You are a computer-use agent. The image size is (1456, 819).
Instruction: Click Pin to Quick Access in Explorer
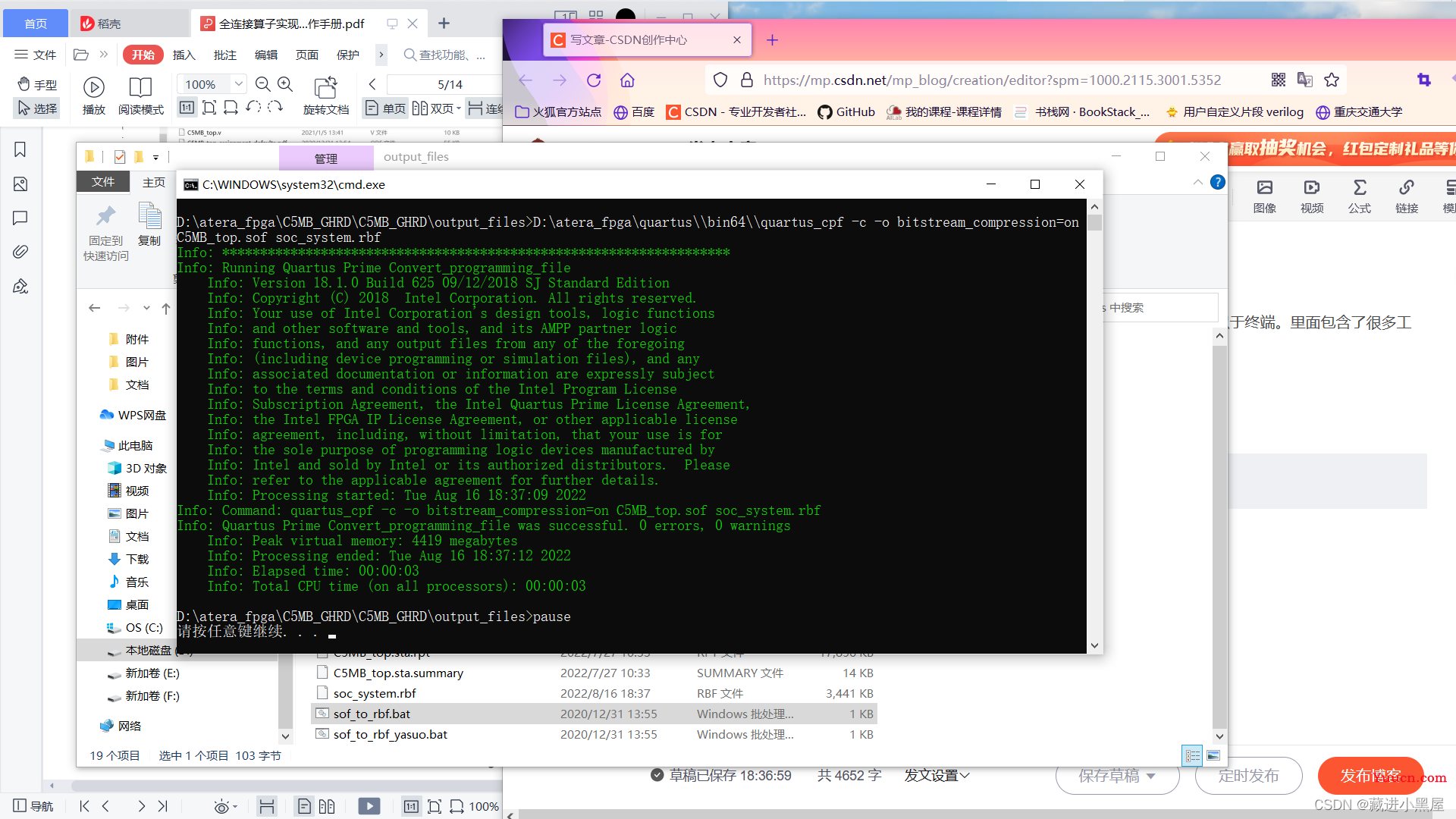(105, 233)
